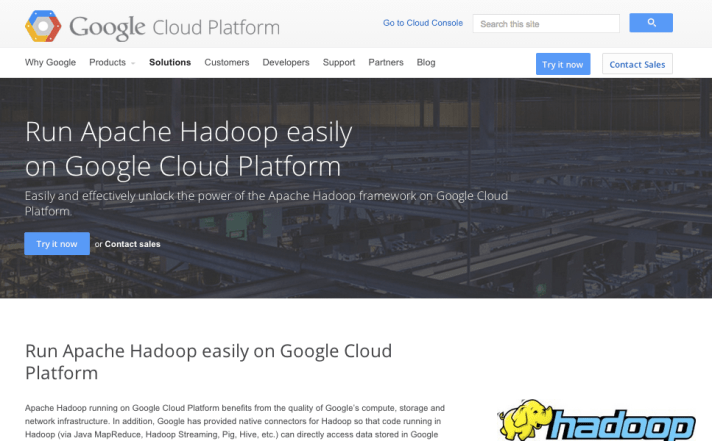The height and width of the screenshot is (441, 712).
Task: Click the Go to Cloud Console link
Action: point(423,23)
